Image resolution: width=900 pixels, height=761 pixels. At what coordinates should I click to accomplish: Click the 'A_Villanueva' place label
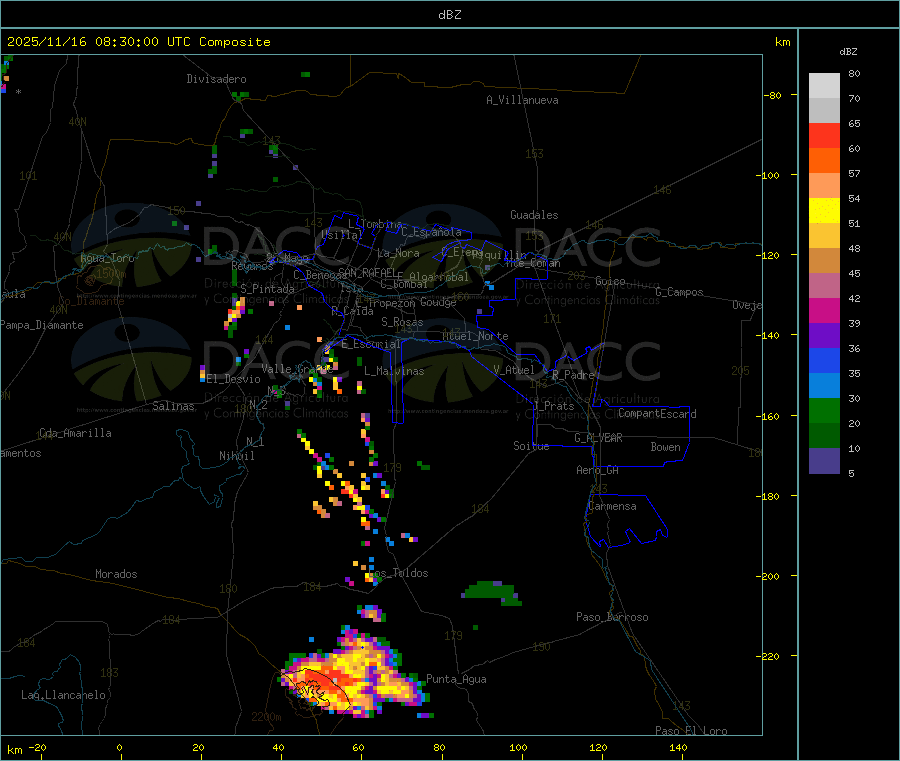click(x=522, y=100)
